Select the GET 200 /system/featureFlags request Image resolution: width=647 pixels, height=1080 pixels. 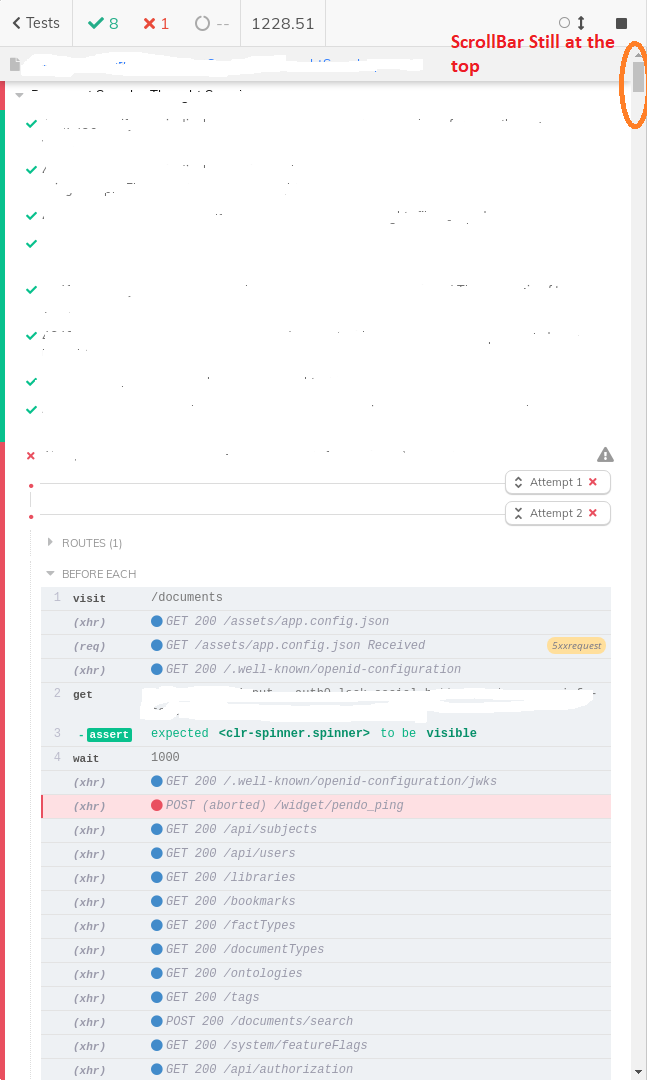[x=326, y=1046]
